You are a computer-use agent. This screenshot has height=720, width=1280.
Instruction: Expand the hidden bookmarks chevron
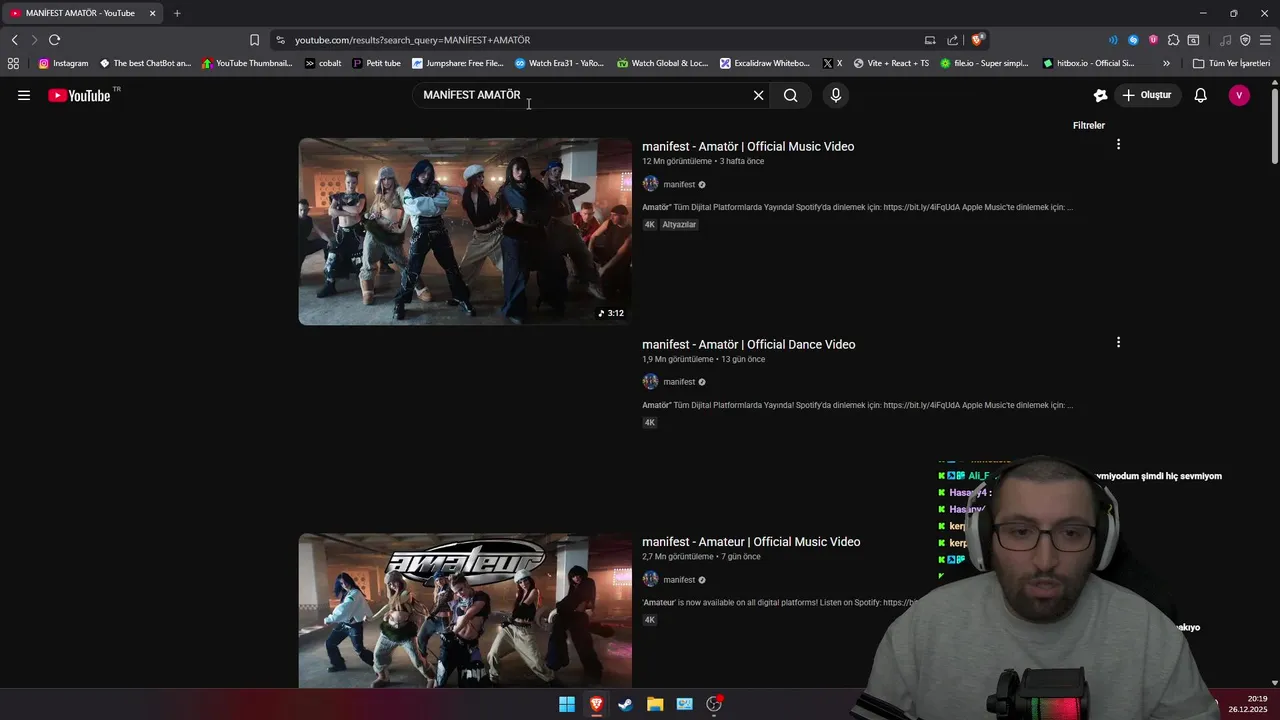(x=1166, y=63)
